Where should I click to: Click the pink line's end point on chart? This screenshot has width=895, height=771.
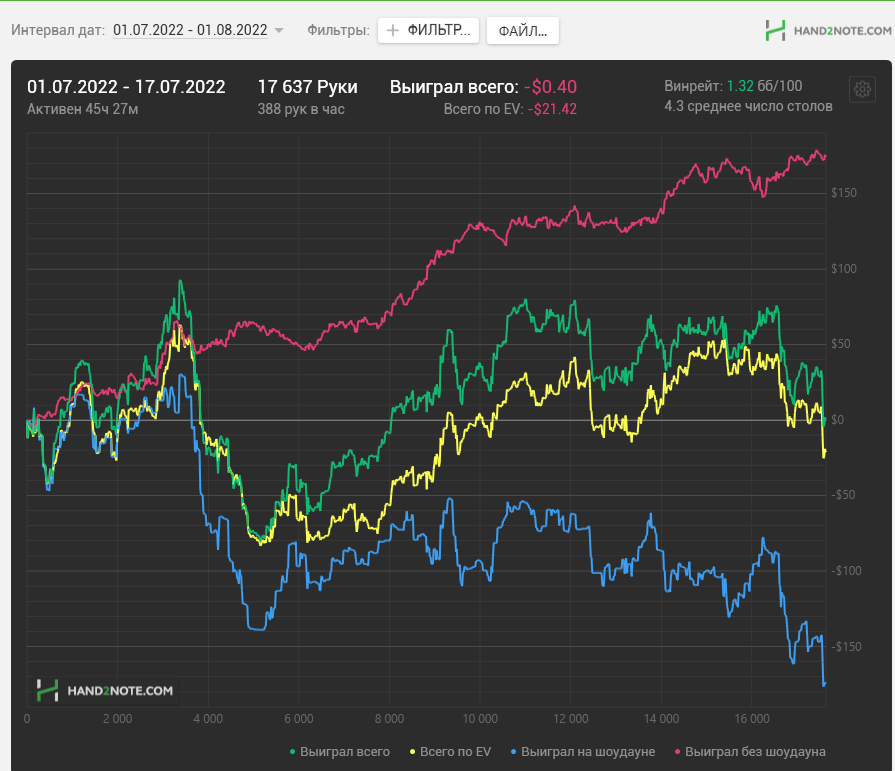click(825, 157)
